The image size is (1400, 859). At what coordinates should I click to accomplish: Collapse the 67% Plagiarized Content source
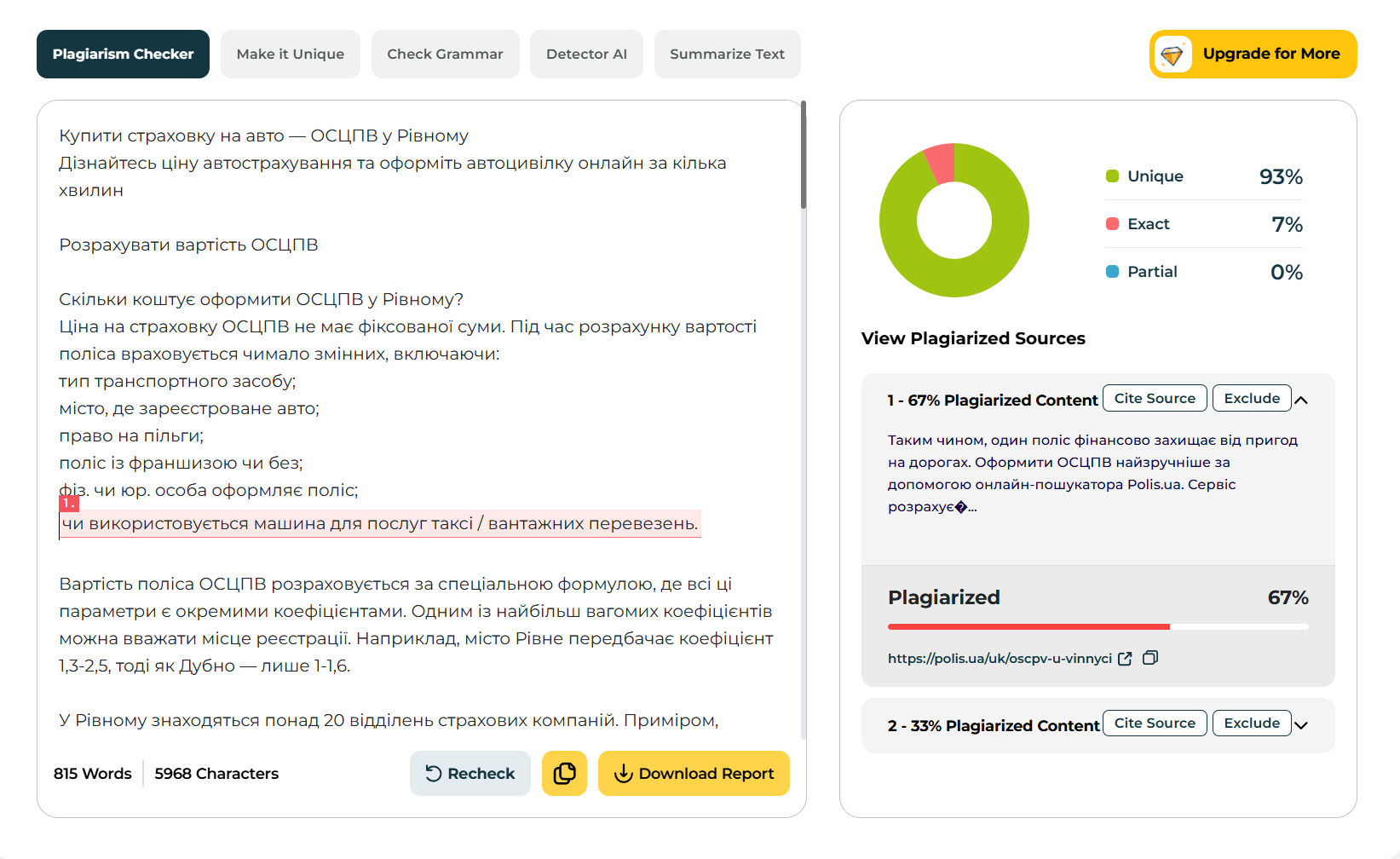tap(1301, 400)
